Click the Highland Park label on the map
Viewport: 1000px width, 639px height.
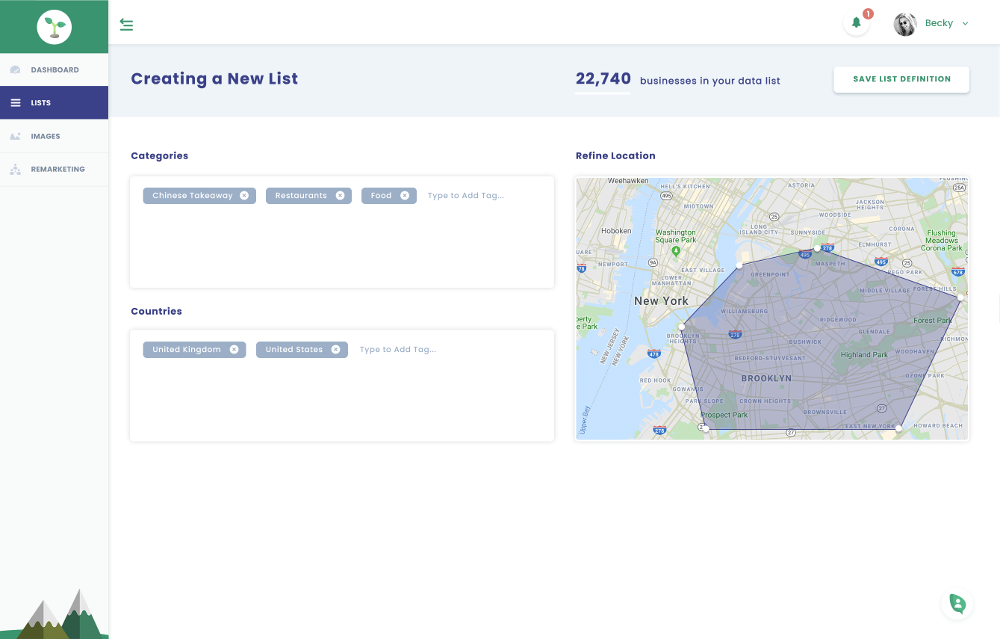[x=864, y=355]
